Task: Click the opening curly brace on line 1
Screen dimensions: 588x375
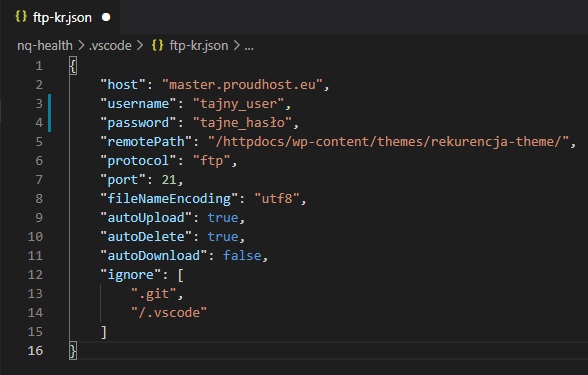Action: pyautogui.click(x=73, y=66)
